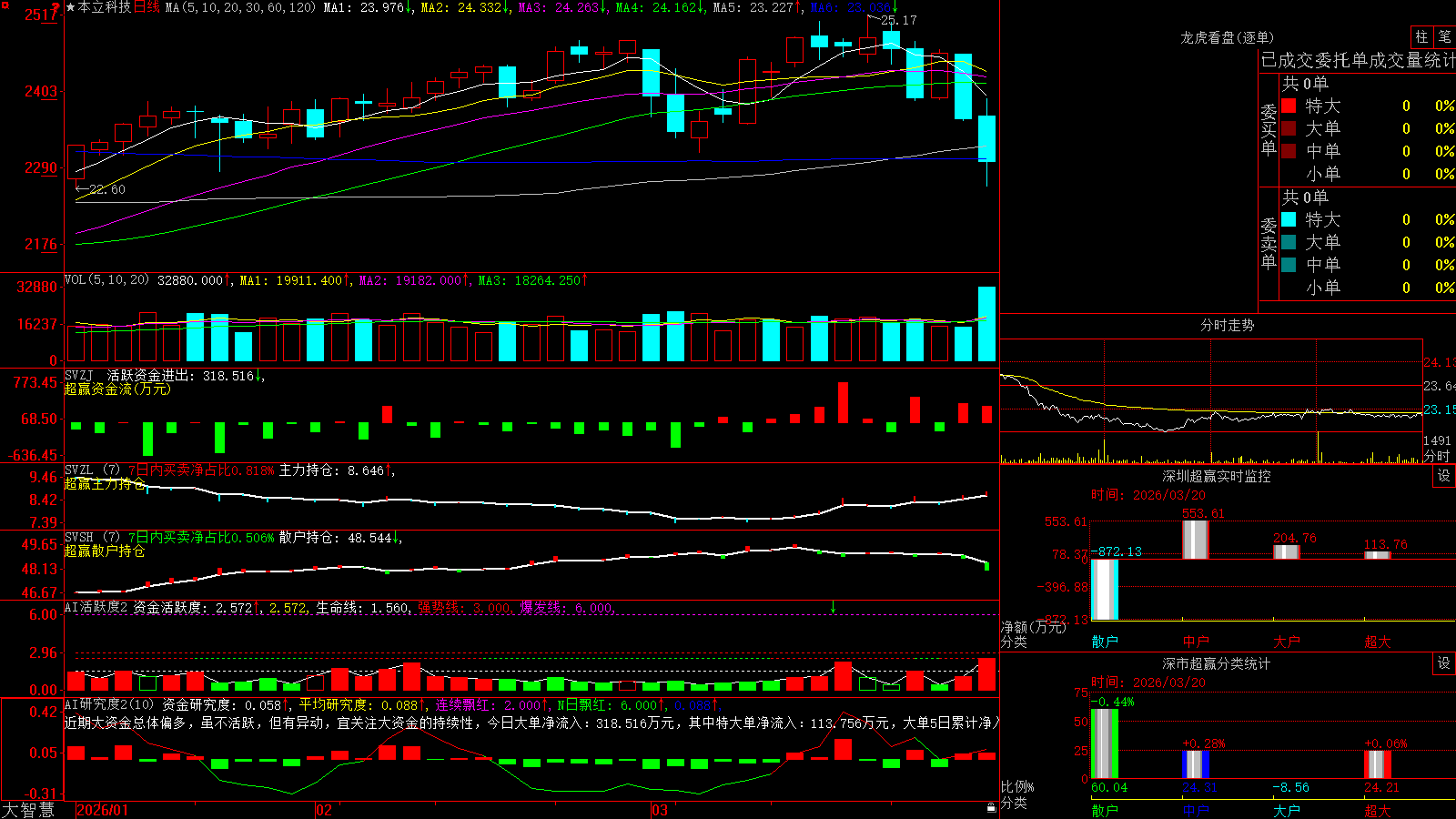Click the dark red 中单 buy swatch

click(1289, 151)
